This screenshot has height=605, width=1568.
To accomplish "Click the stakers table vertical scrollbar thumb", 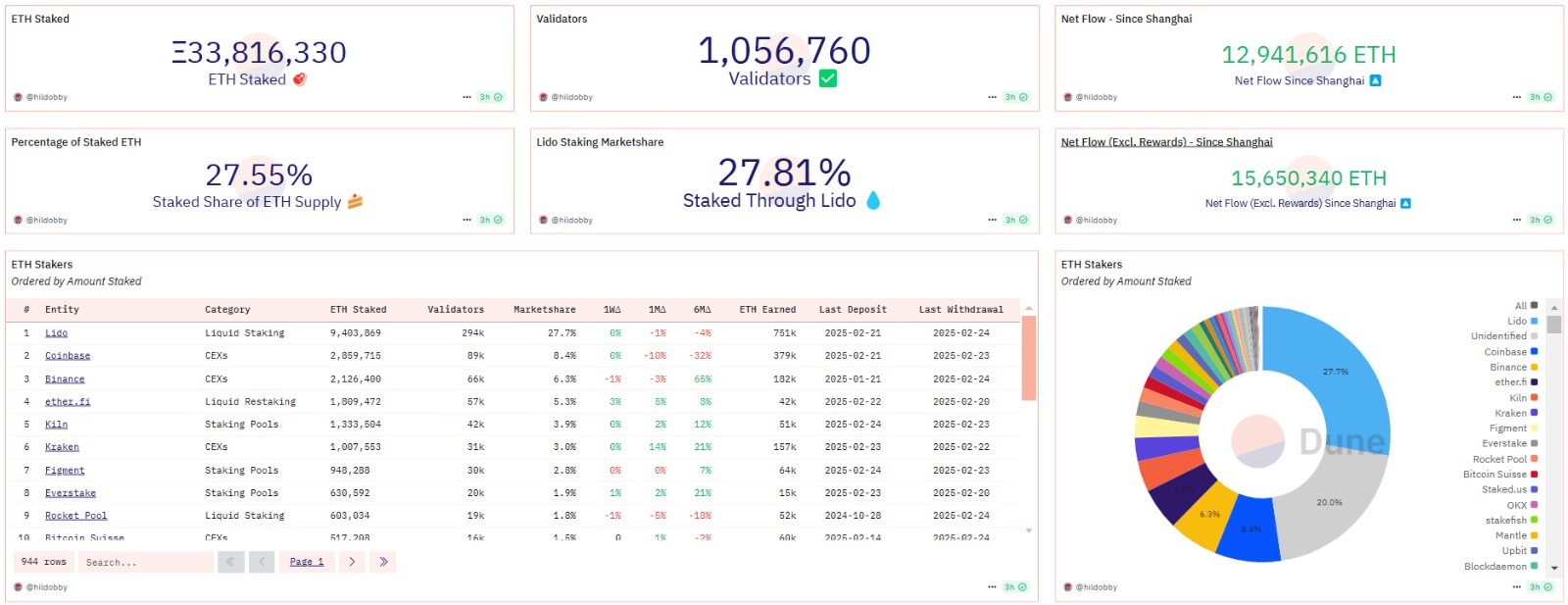I will [1028, 358].
